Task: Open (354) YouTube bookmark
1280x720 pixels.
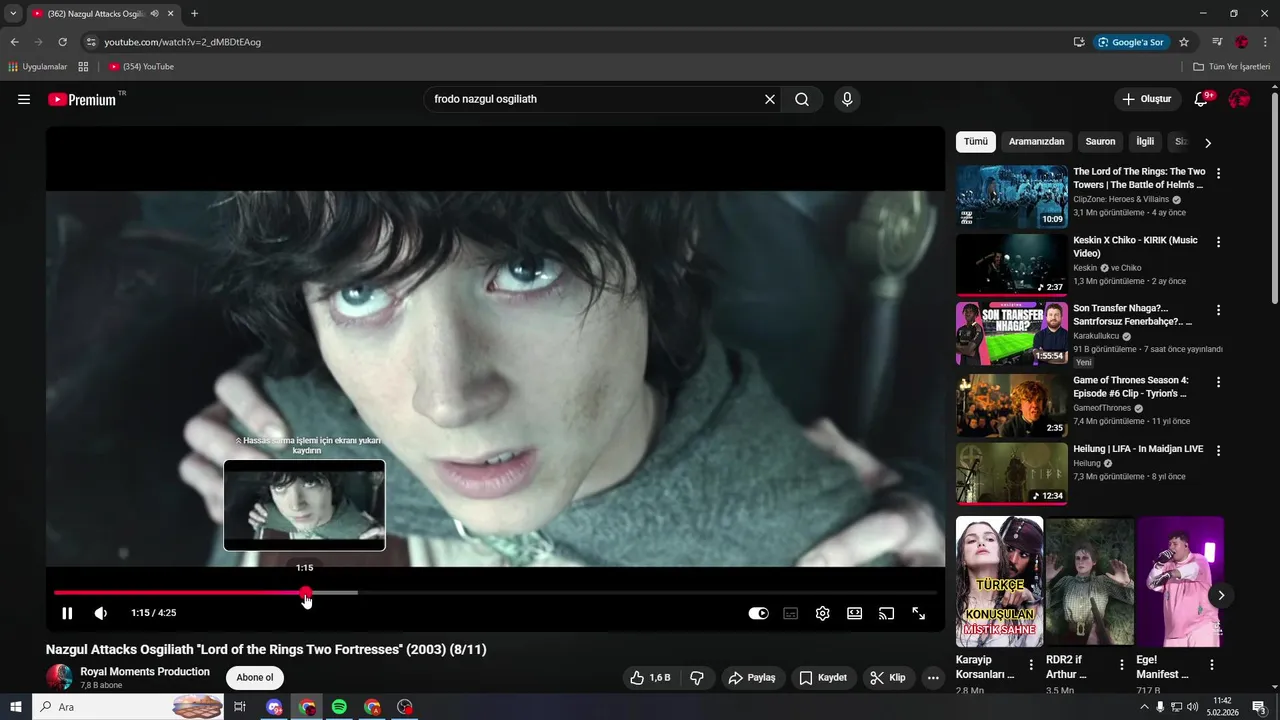Action: click(x=141, y=67)
